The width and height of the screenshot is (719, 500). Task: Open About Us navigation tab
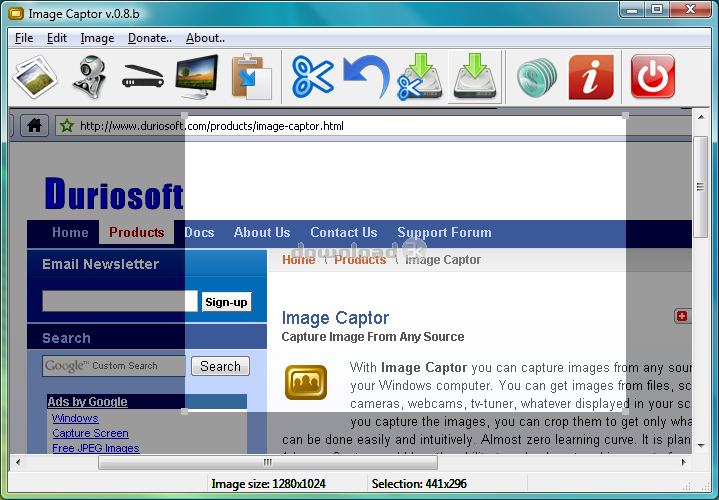[x=262, y=232]
